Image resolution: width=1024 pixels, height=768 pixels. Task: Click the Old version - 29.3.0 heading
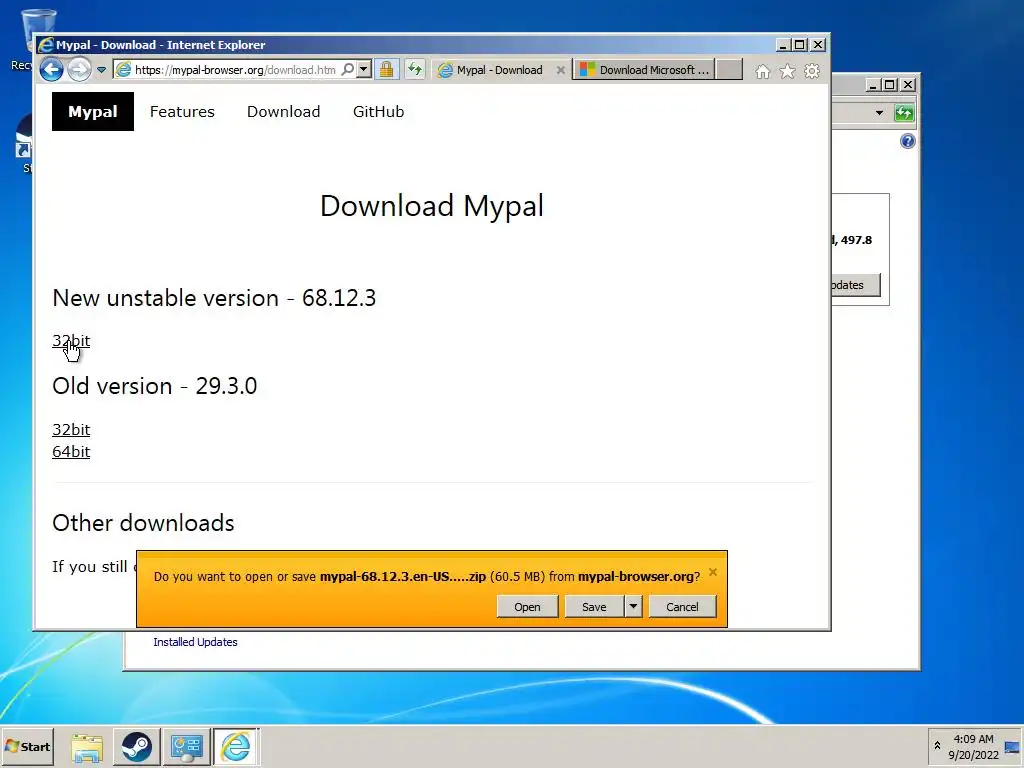click(155, 386)
